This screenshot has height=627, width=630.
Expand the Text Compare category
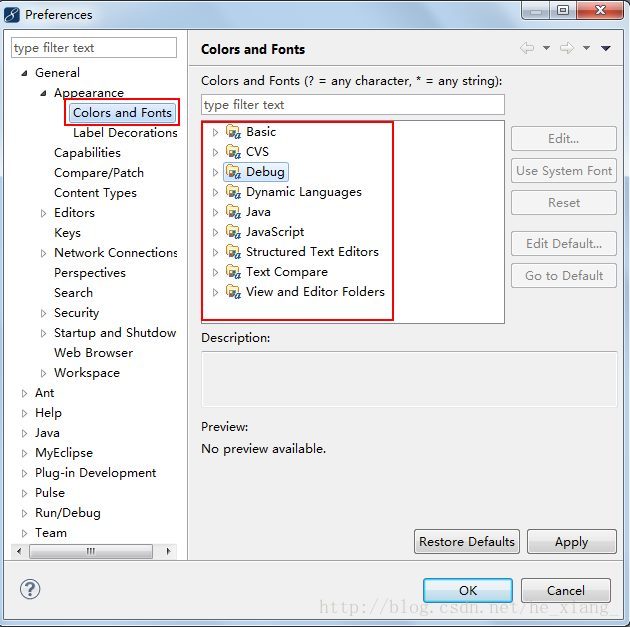click(x=215, y=272)
